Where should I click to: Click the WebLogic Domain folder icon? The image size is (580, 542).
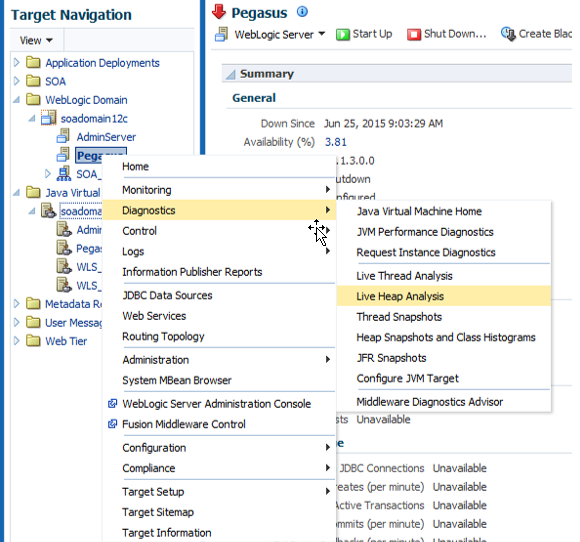click(33, 100)
